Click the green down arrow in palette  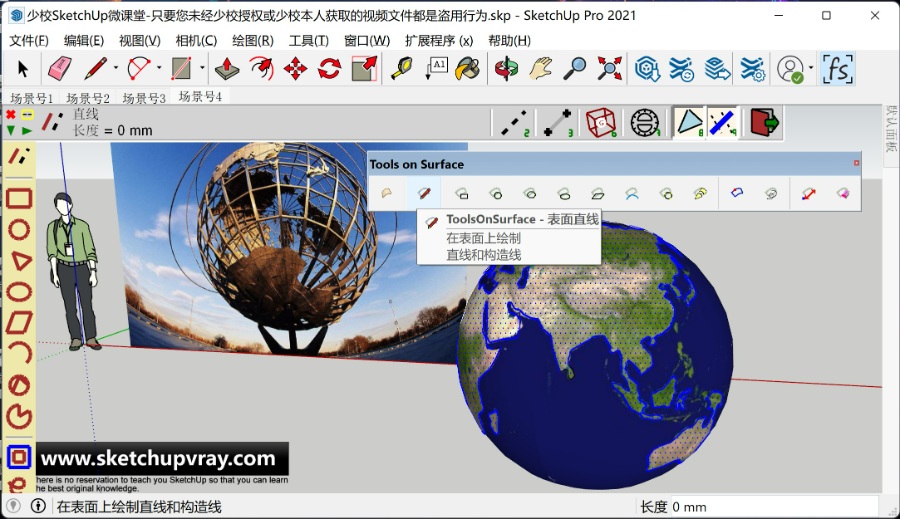[10, 131]
